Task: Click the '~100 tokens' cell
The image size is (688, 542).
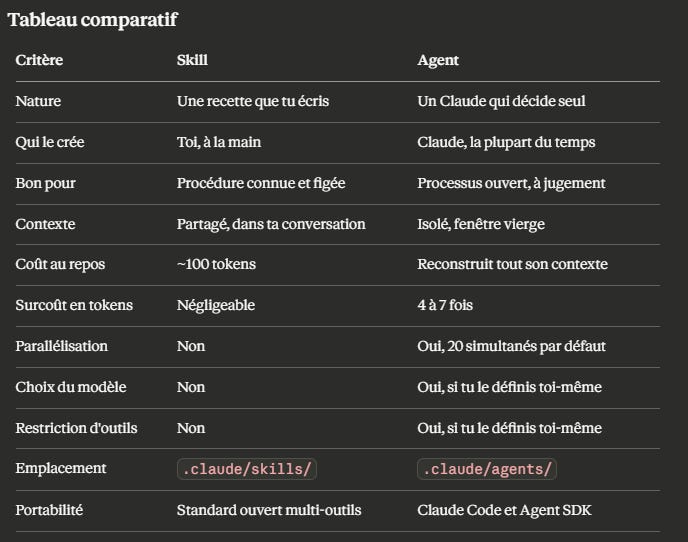Action: click(x=216, y=264)
